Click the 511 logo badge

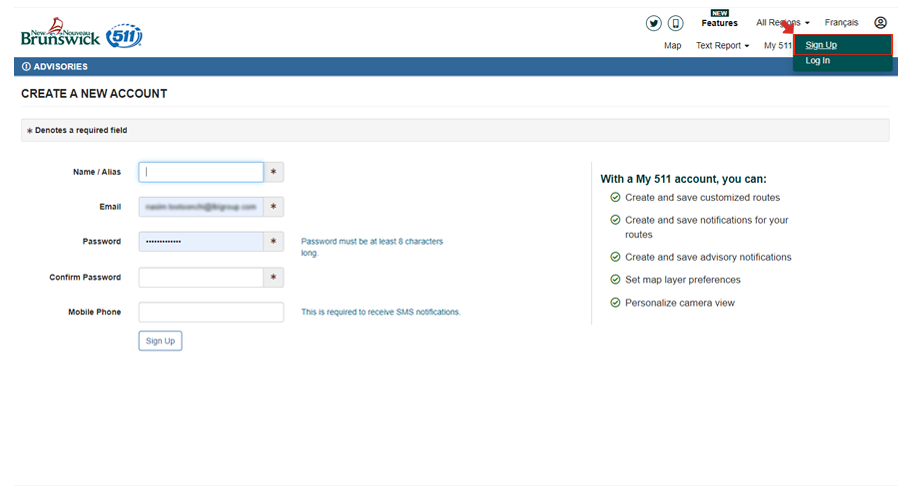point(124,36)
